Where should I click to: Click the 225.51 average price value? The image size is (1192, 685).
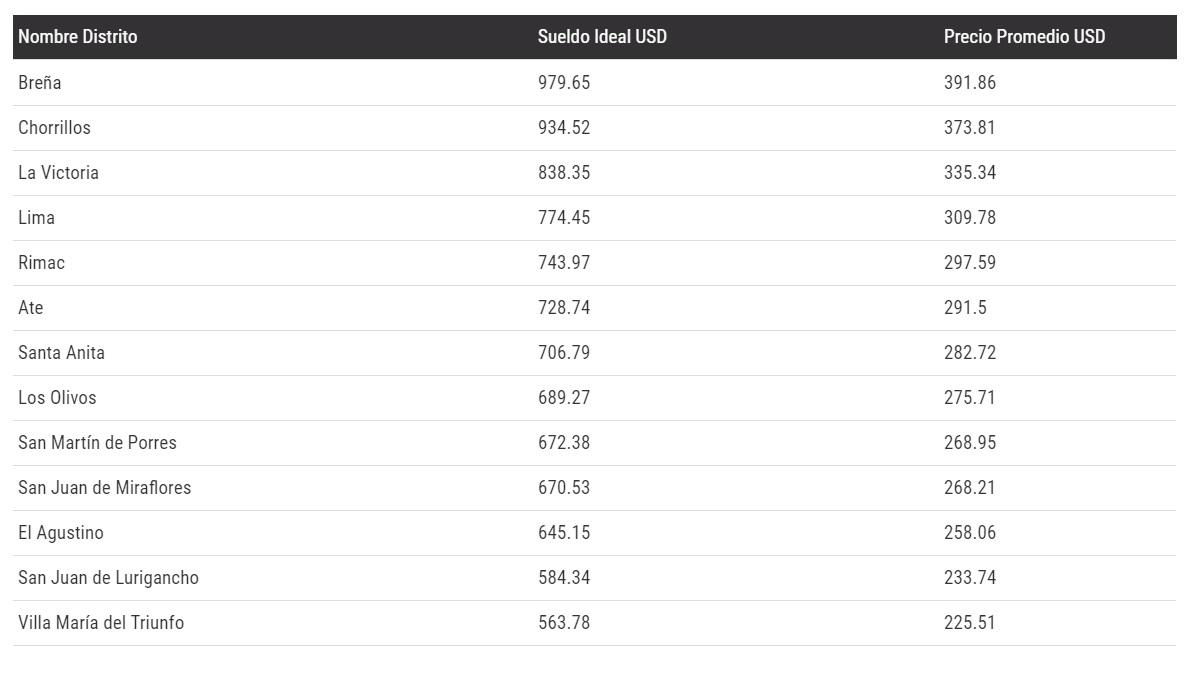pyautogui.click(x=970, y=623)
